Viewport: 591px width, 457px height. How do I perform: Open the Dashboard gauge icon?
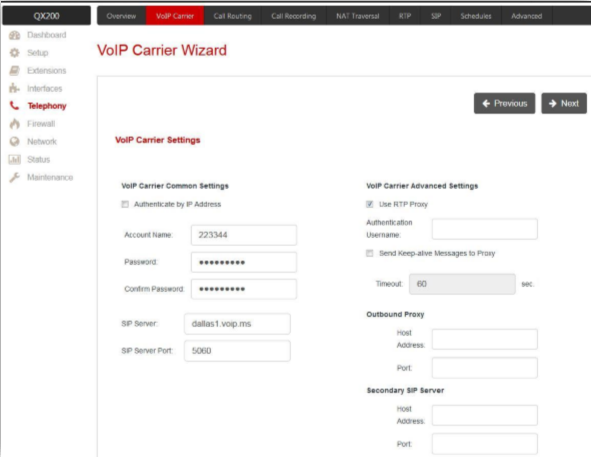(x=15, y=35)
